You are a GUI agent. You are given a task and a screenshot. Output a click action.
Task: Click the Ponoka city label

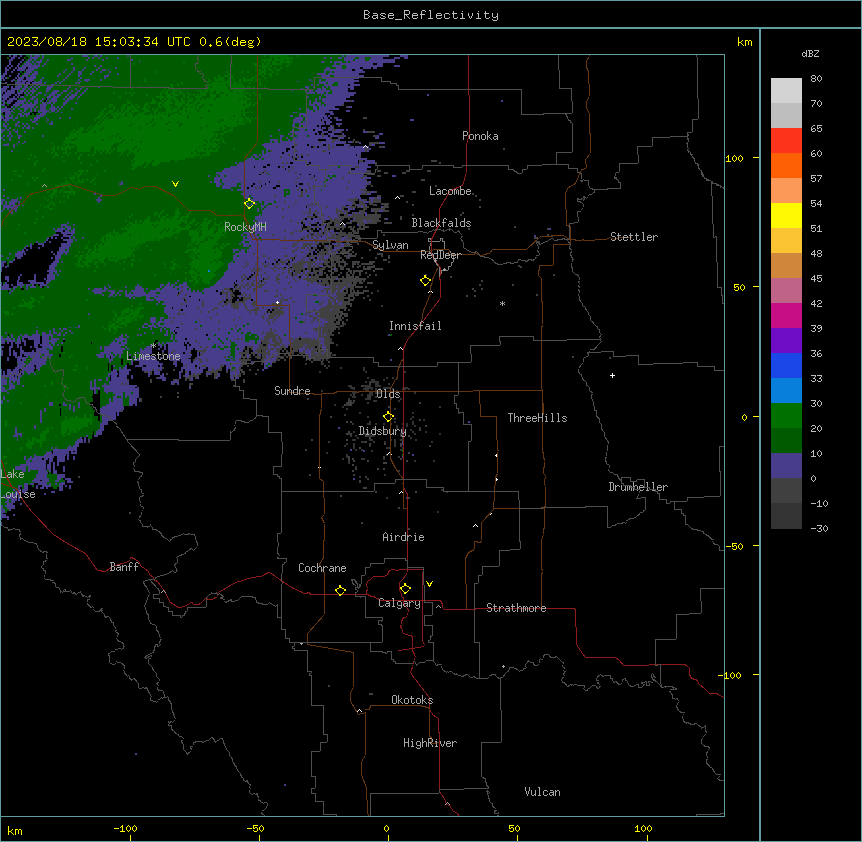point(480,136)
